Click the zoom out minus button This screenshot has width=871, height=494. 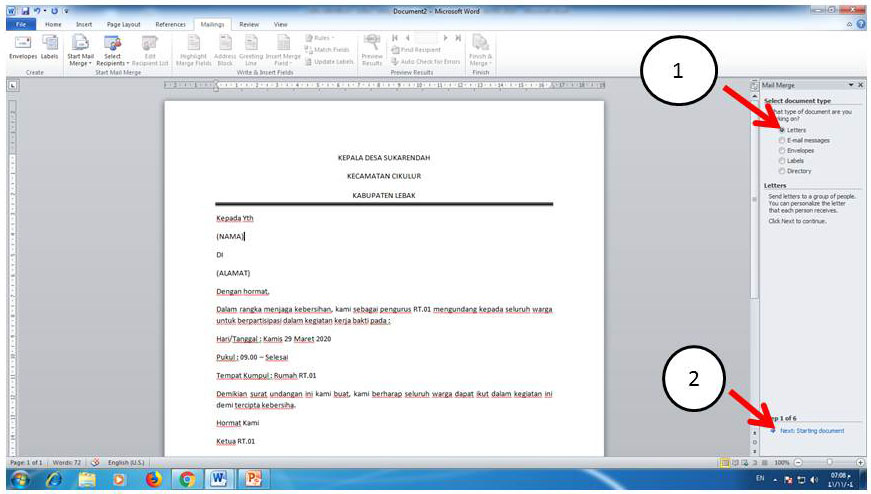point(798,462)
